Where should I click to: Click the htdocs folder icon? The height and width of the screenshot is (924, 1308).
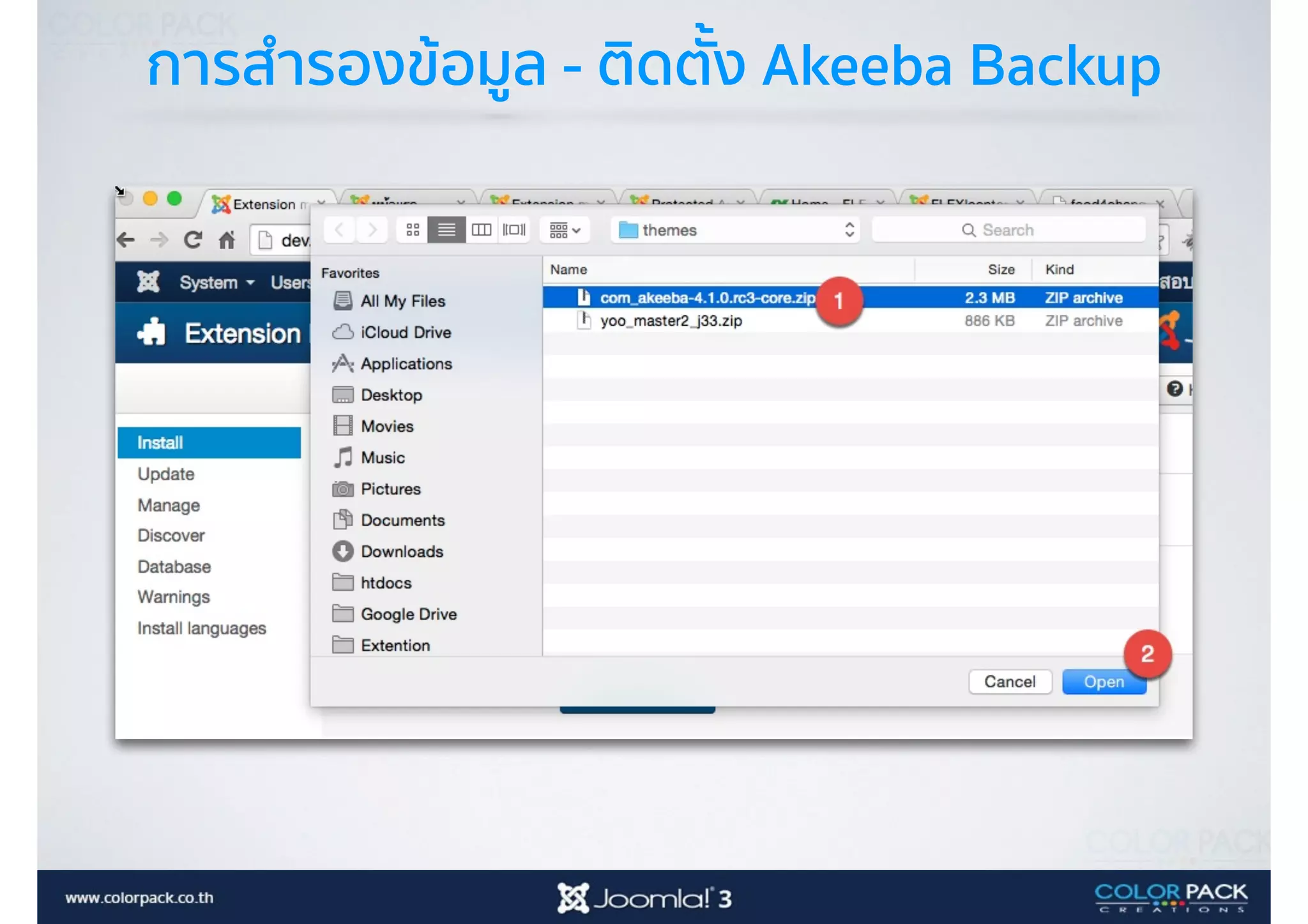pos(343,582)
